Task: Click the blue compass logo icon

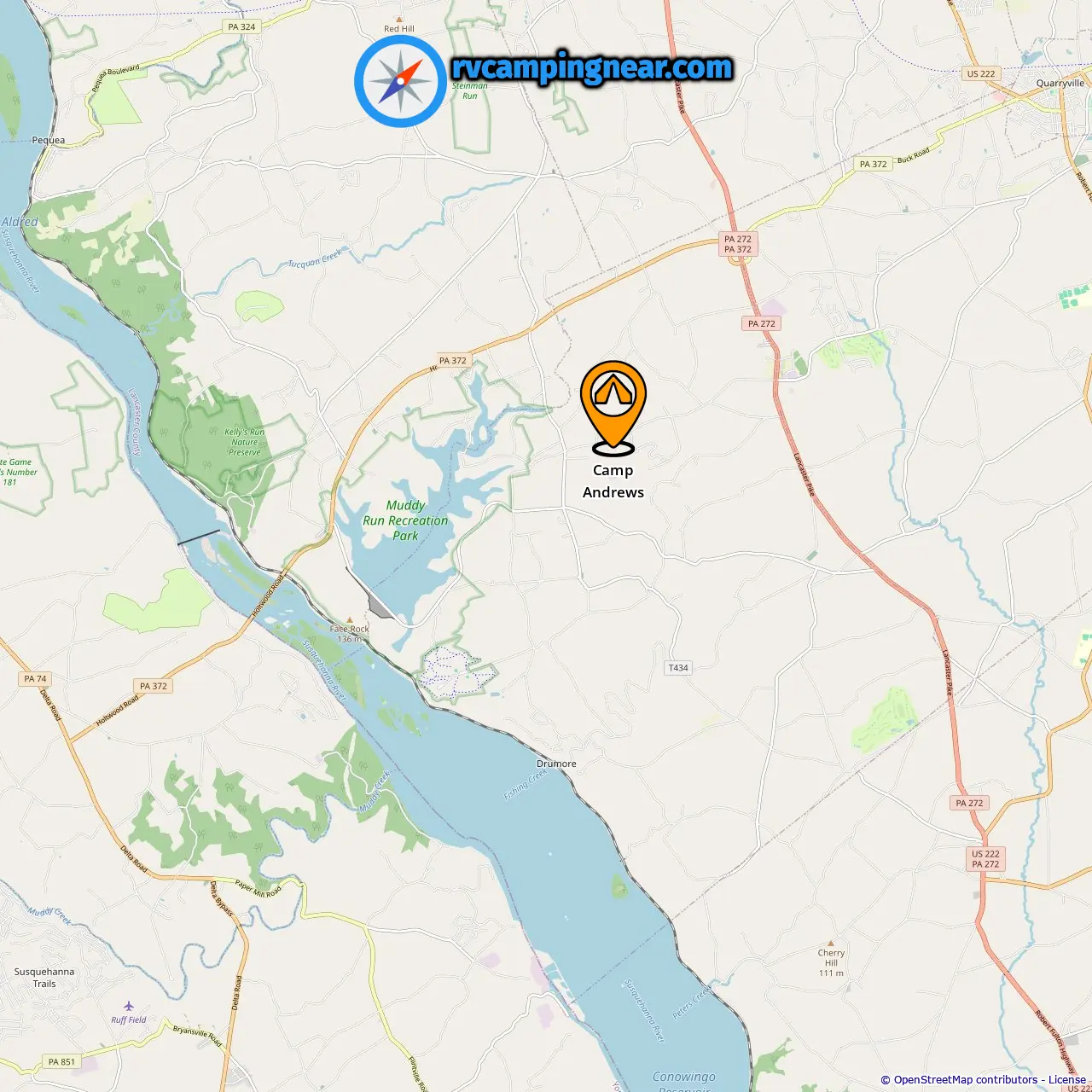Action: click(400, 82)
